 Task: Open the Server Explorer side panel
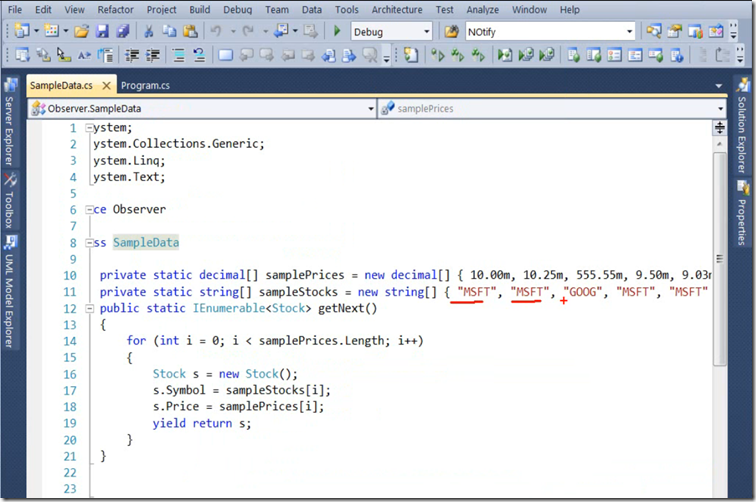9,122
